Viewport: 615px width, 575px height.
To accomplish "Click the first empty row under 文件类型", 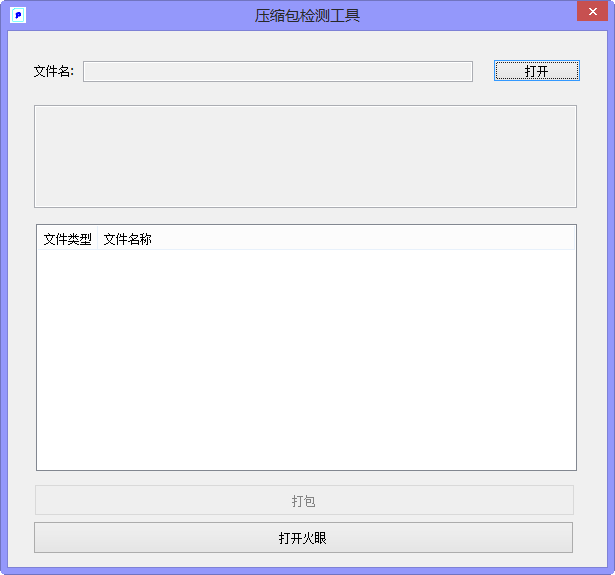I will pyautogui.click(x=67, y=259).
